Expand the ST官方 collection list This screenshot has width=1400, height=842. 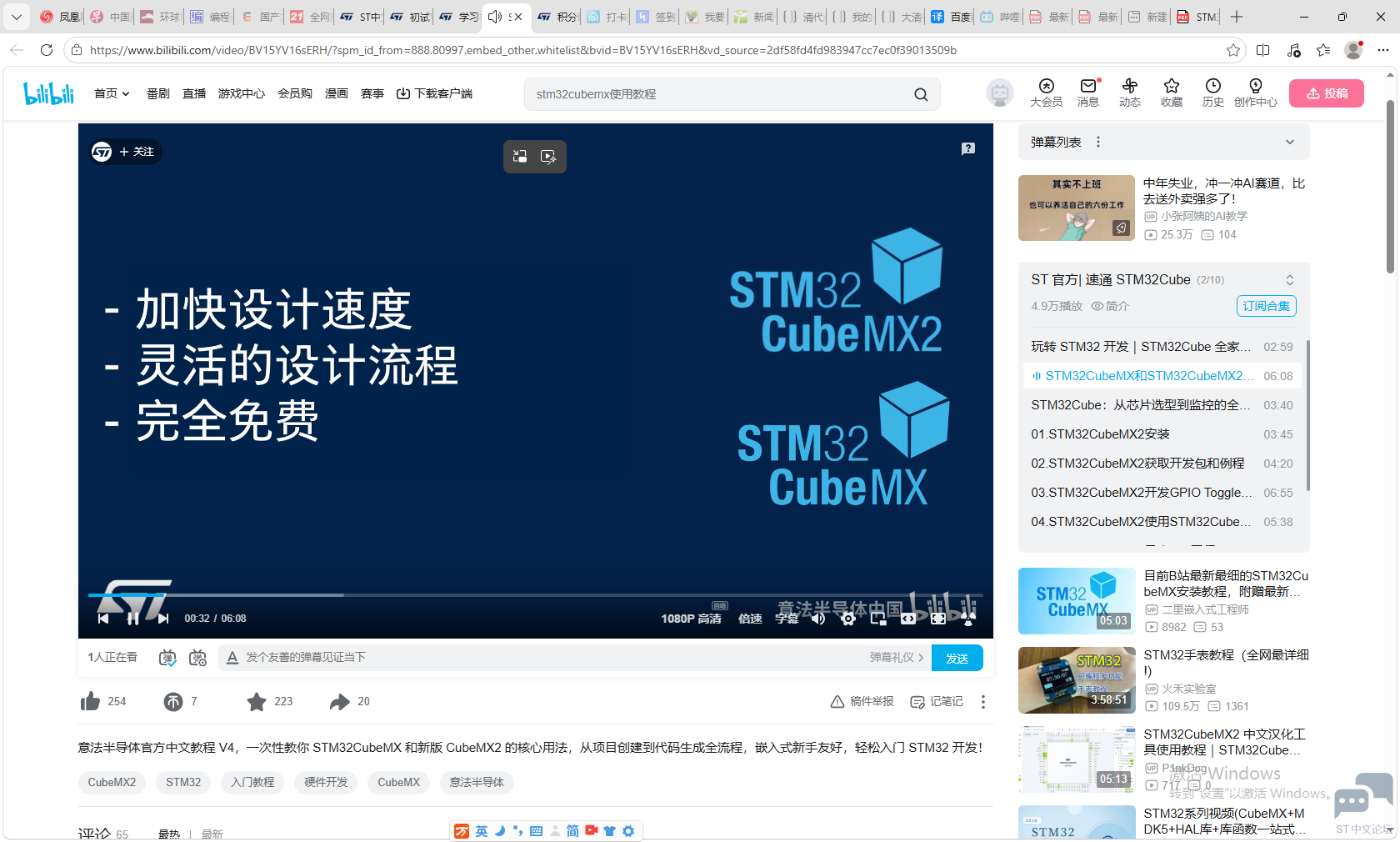click(1290, 280)
